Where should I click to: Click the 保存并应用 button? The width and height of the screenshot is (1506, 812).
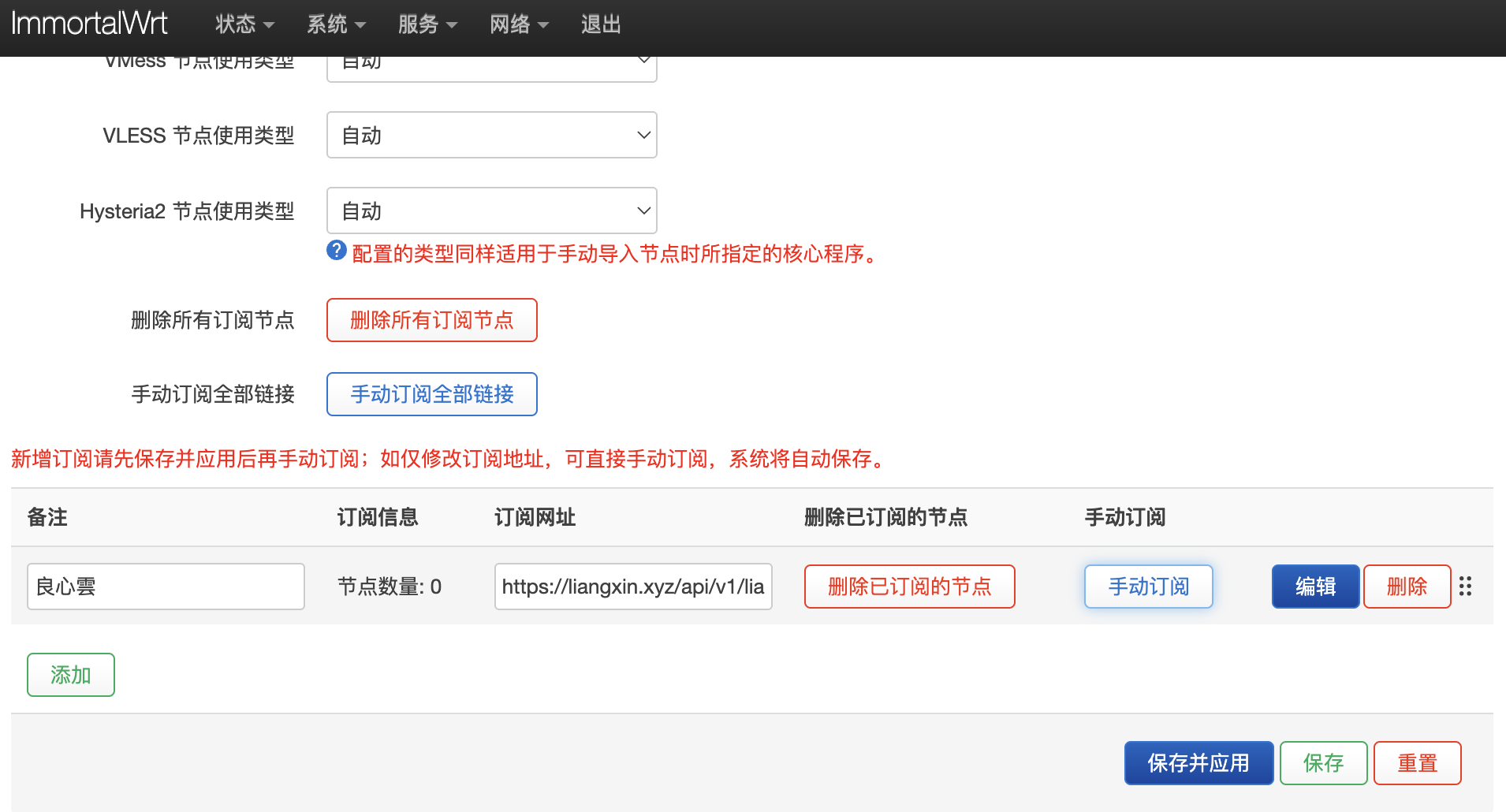(x=1199, y=763)
